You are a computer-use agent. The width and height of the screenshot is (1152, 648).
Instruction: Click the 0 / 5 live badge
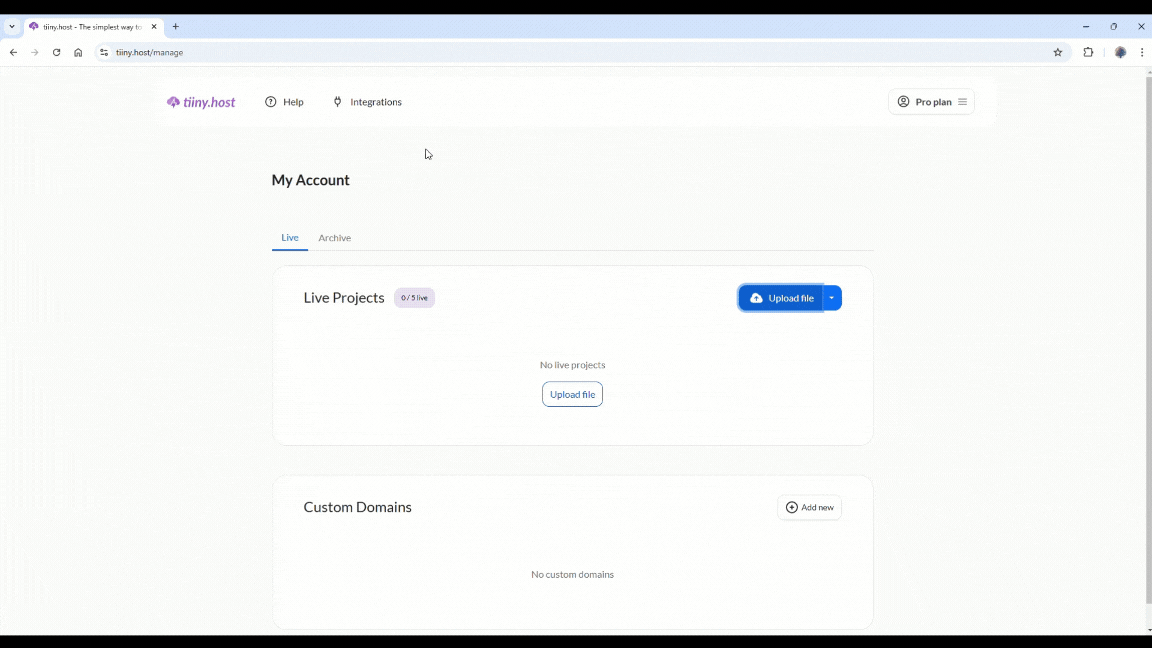[414, 298]
